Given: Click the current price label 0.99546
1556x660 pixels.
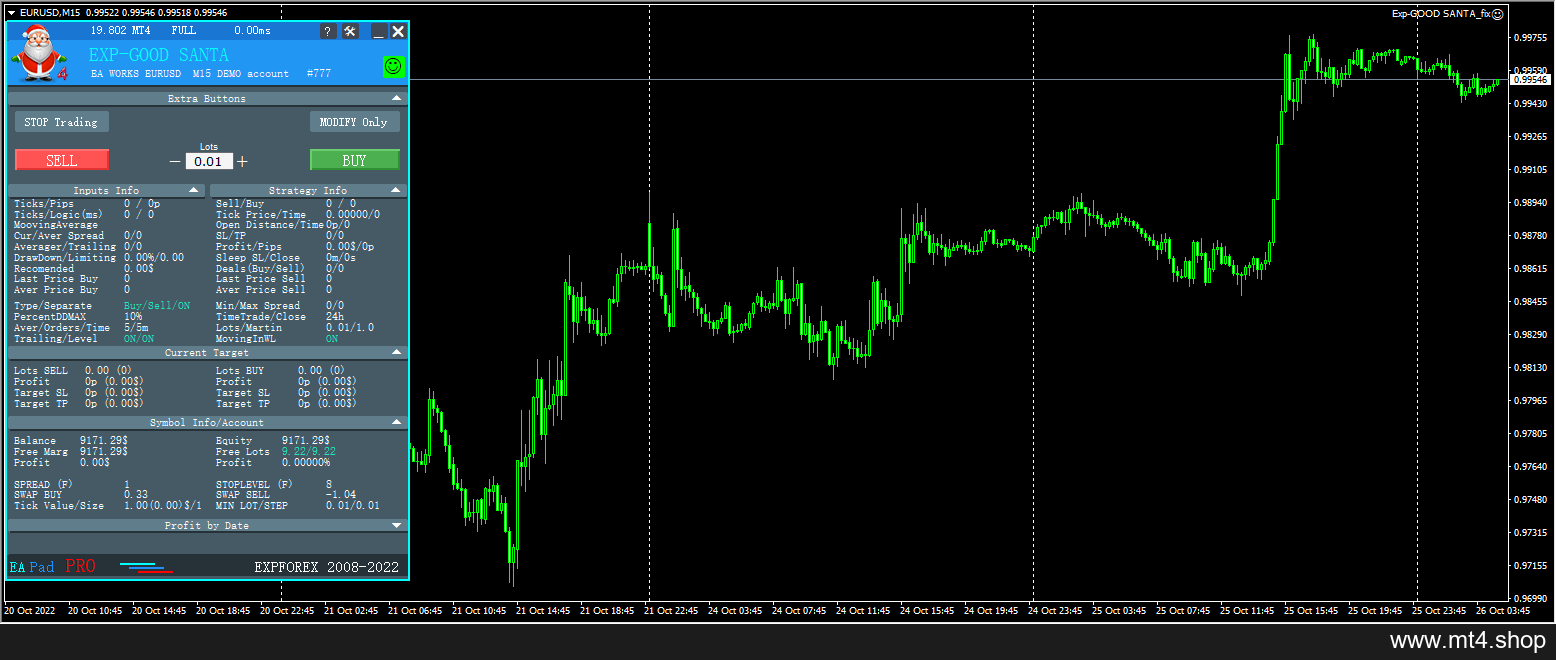Looking at the screenshot, I should tap(1530, 79).
